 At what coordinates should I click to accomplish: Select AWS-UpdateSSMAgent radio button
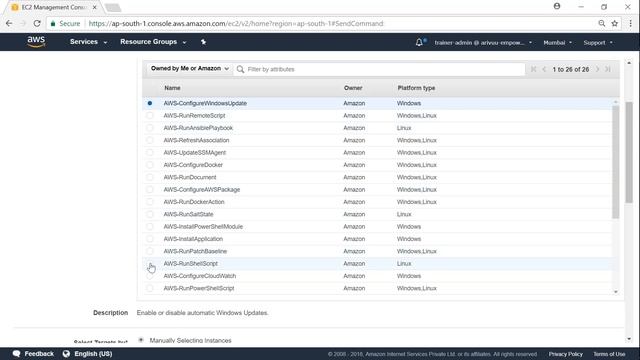click(150, 153)
